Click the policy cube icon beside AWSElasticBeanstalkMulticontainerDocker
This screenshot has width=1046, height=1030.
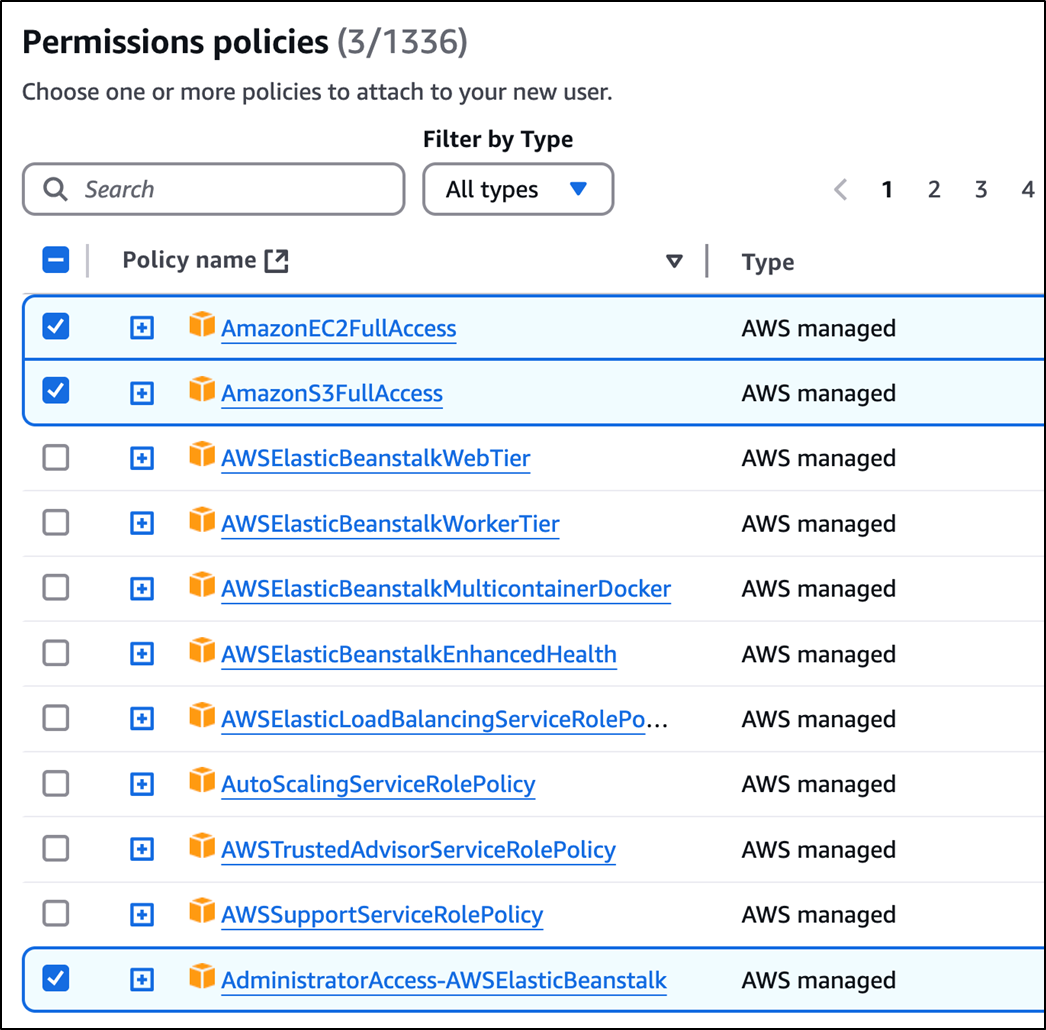202,585
